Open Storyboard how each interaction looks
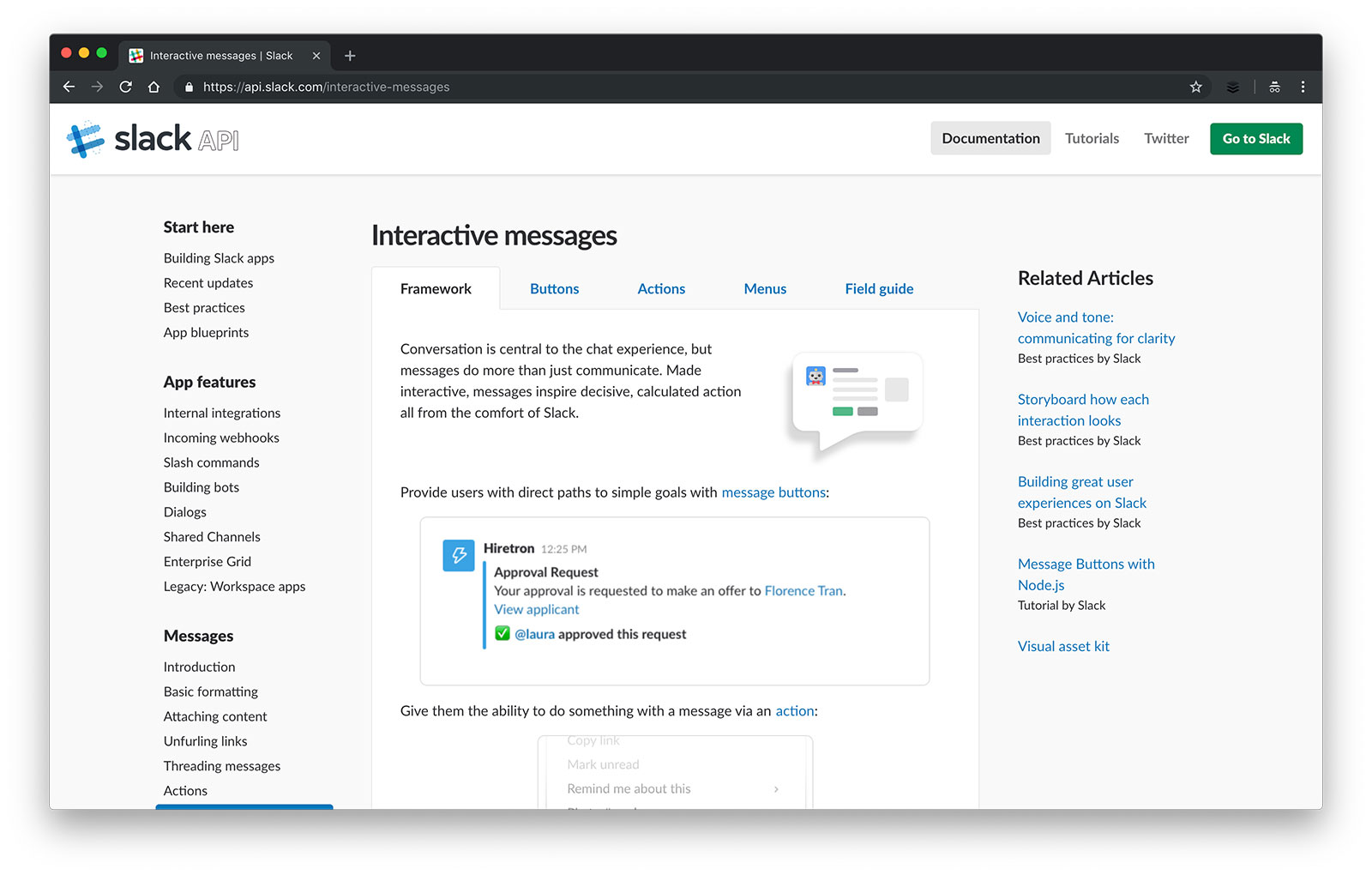This screenshot has width=1372, height=875. point(1083,410)
